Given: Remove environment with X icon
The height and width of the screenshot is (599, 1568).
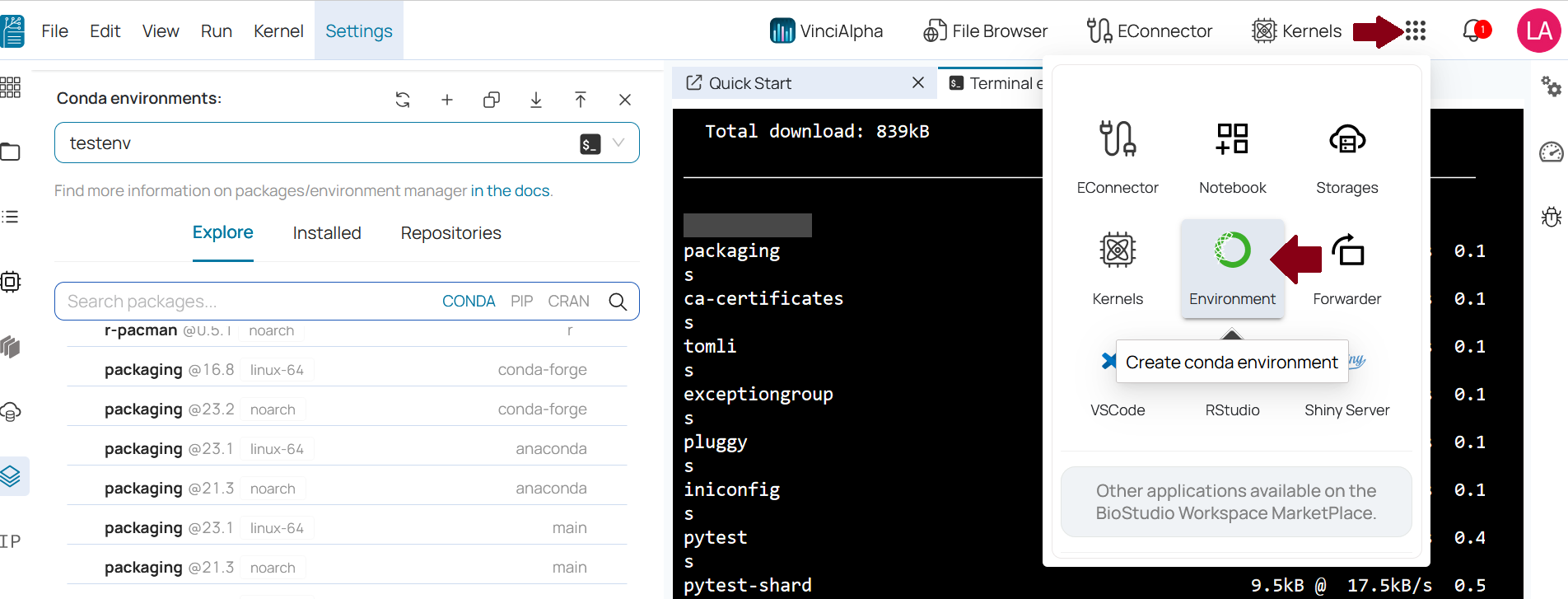Looking at the screenshot, I should pyautogui.click(x=625, y=100).
